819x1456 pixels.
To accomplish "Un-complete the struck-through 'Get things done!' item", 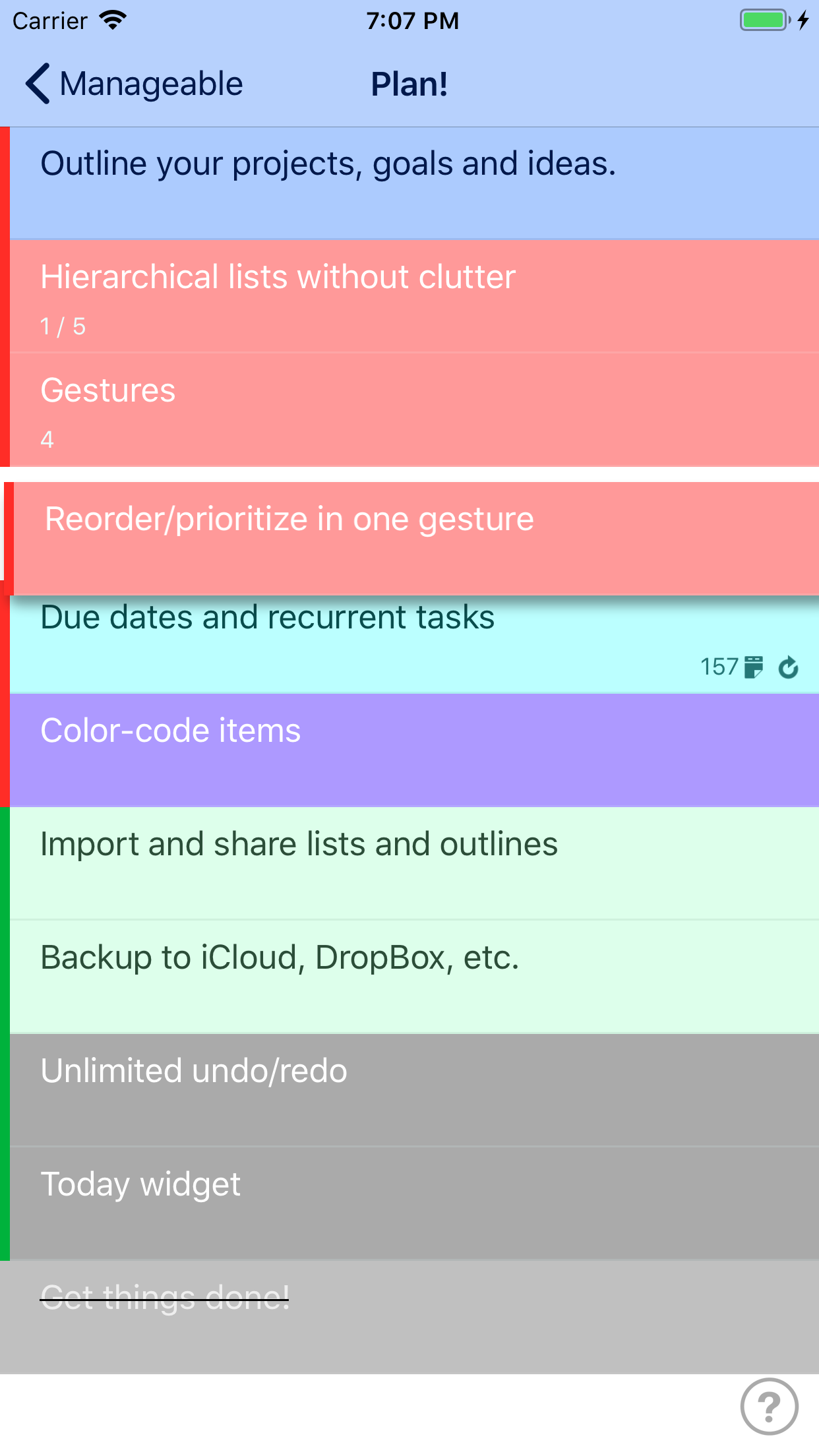I will point(165,1294).
